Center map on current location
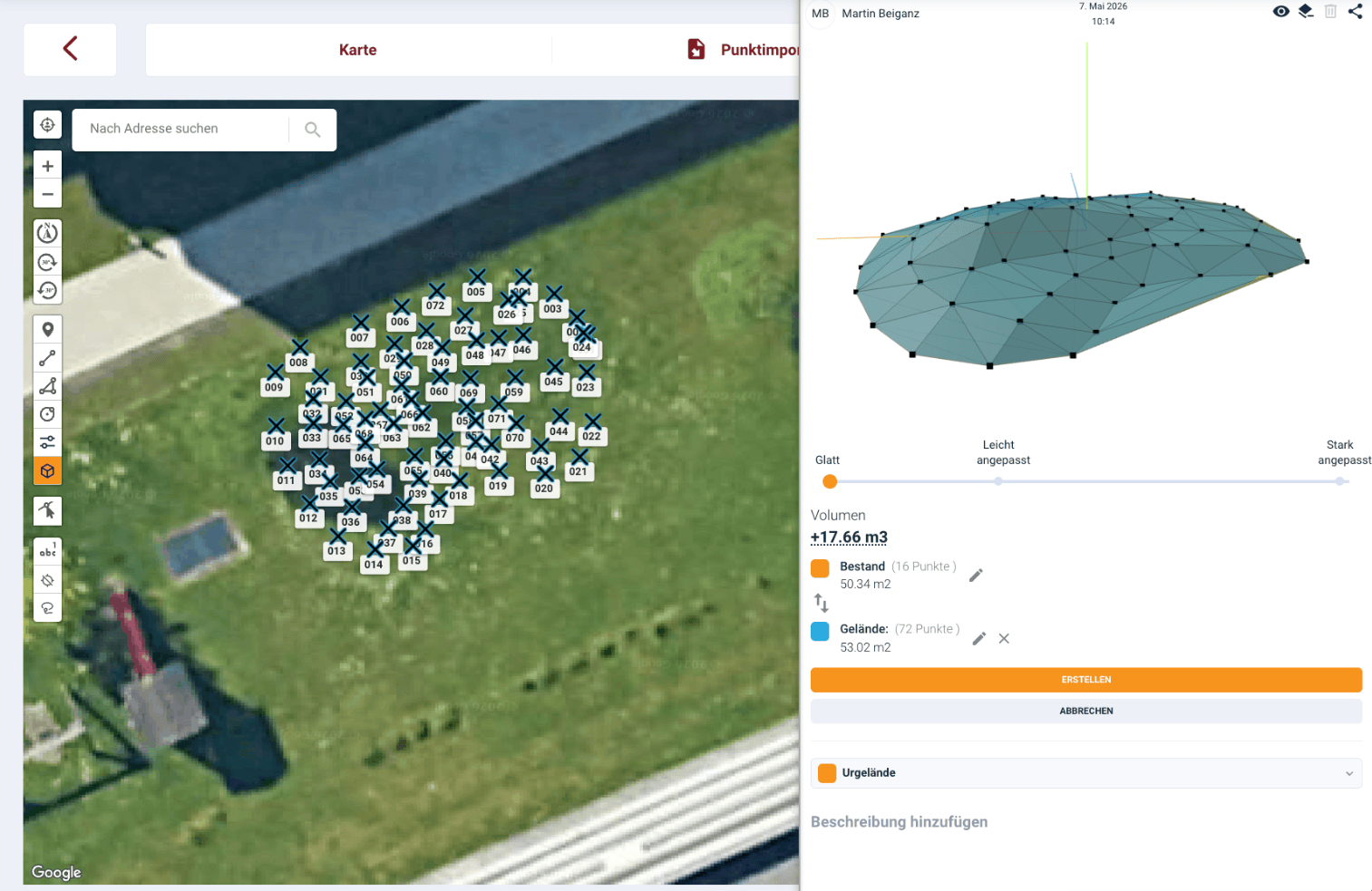Screen dimensions: 1372x891 (47, 125)
